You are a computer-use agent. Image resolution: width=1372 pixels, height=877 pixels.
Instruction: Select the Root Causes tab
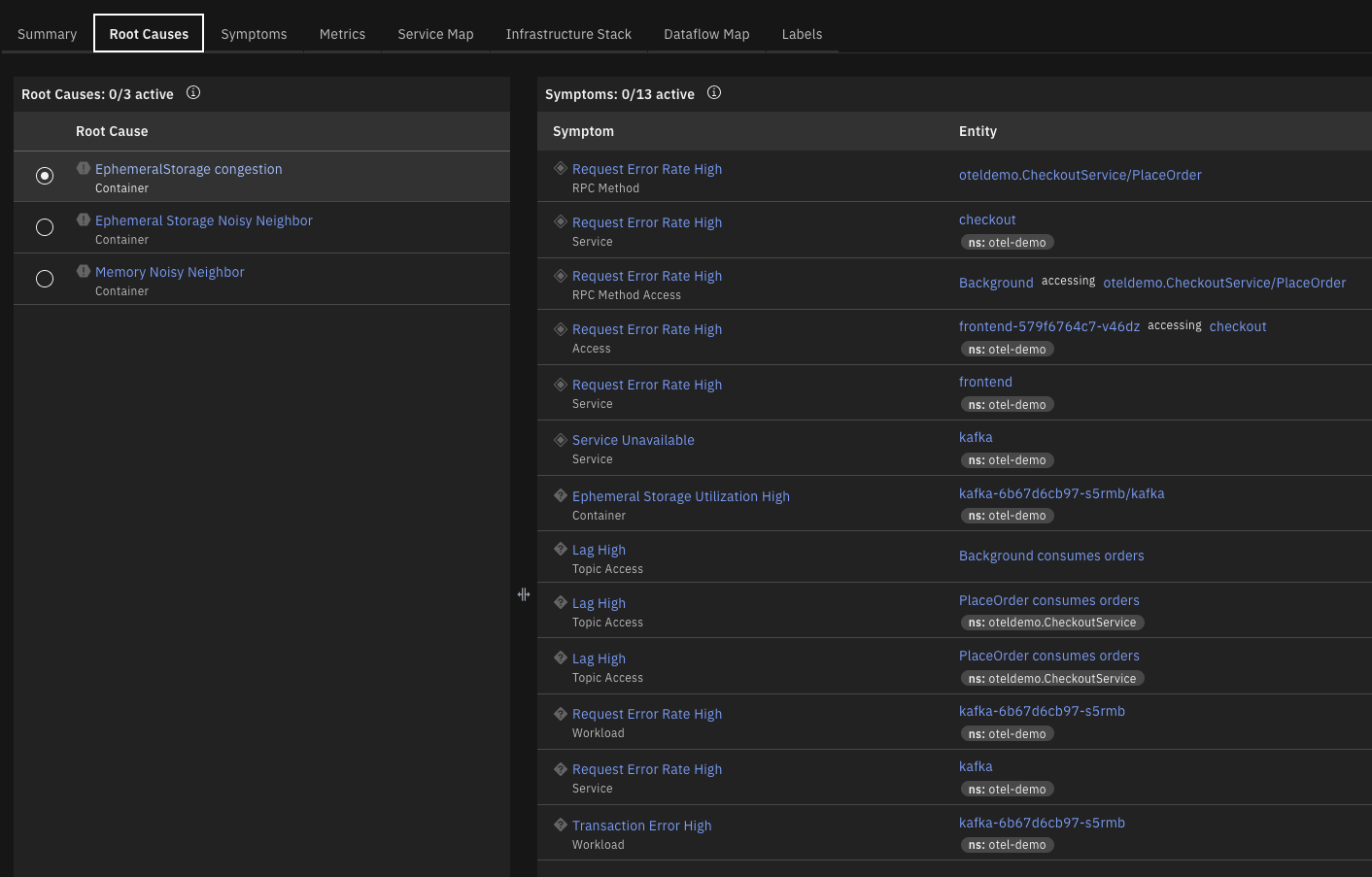coord(149,34)
